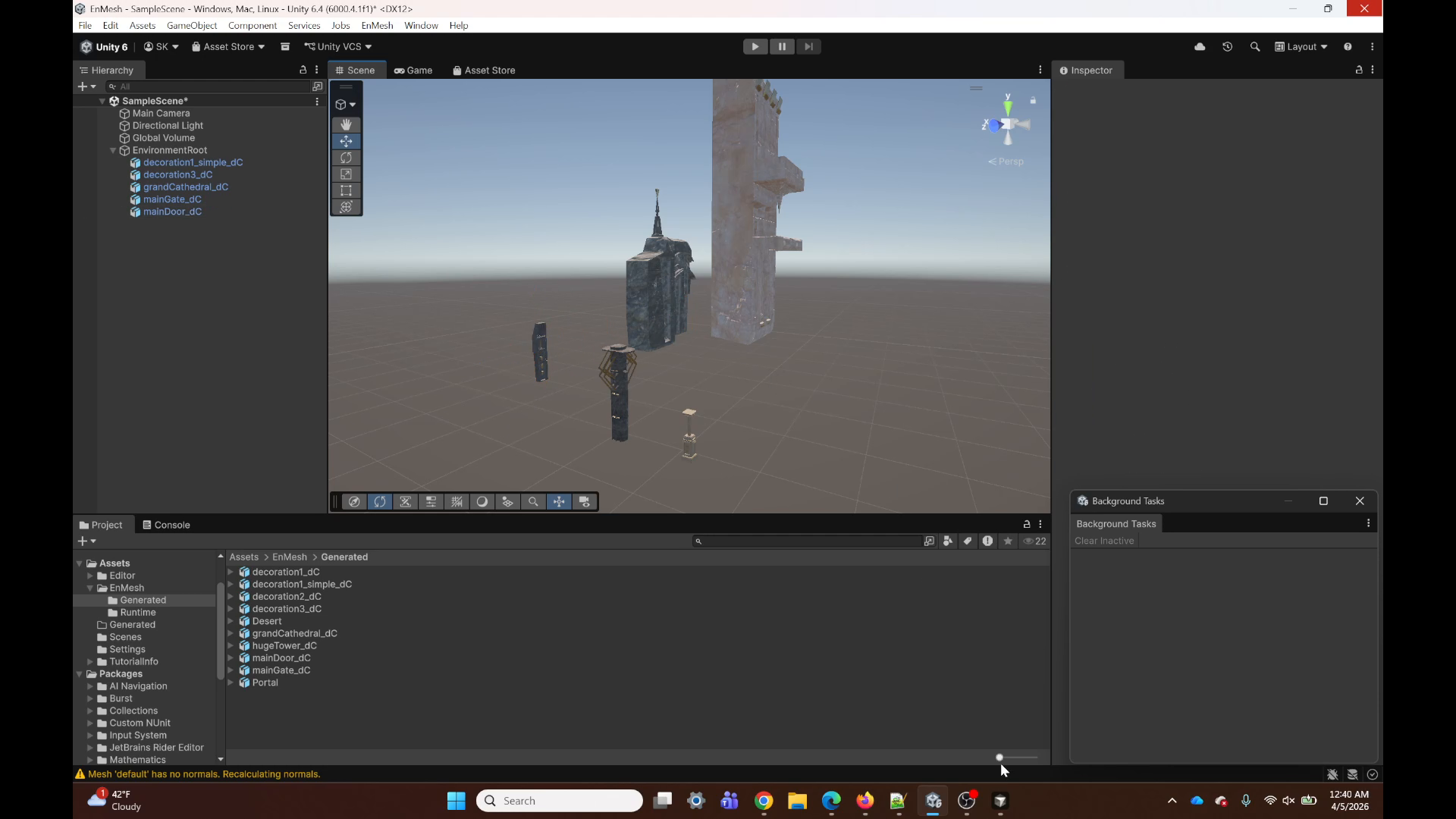Click the Project search field

[808, 541]
